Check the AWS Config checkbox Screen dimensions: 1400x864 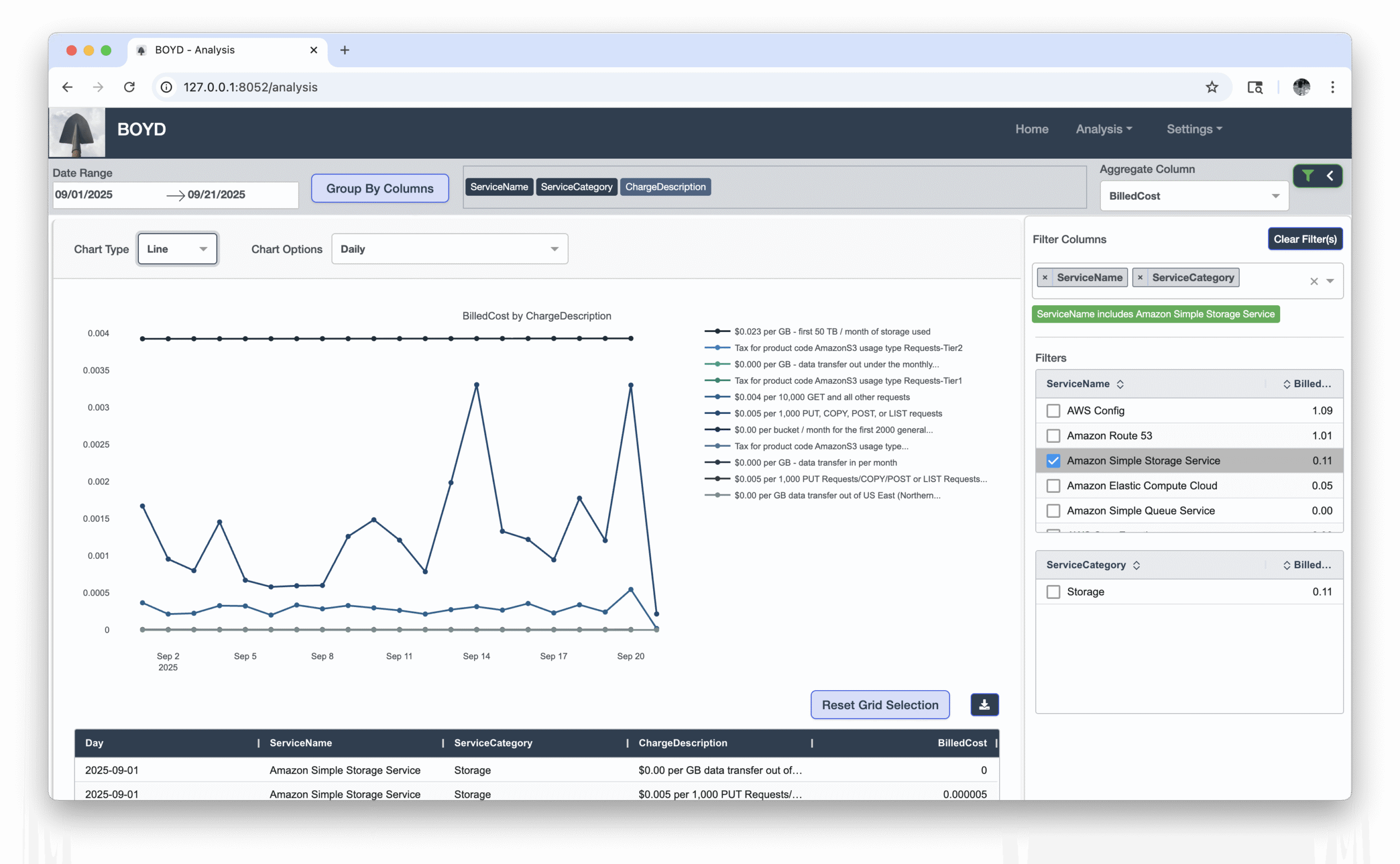click(x=1053, y=411)
